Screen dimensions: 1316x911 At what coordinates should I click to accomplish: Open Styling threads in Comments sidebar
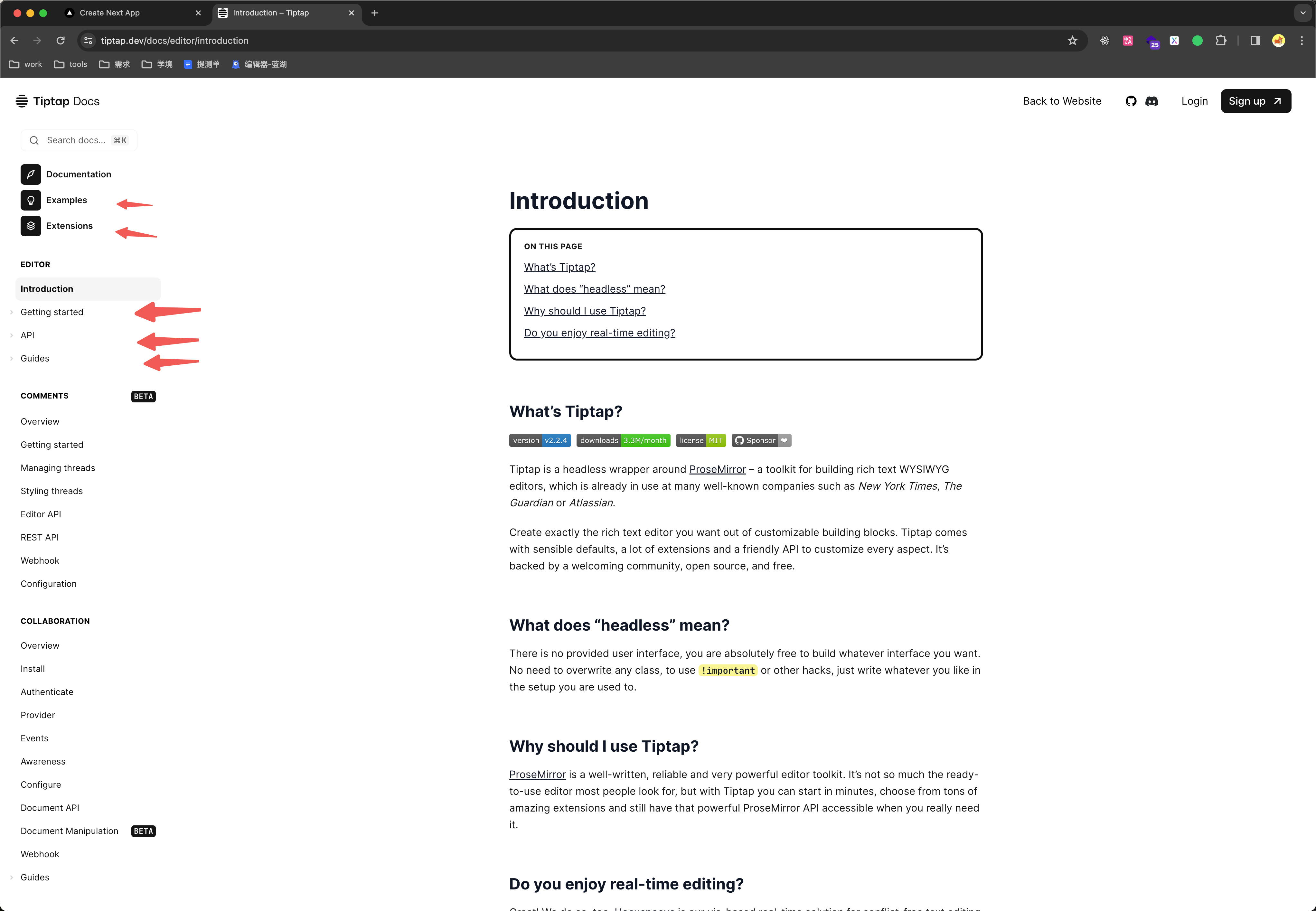[x=52, y=491]
